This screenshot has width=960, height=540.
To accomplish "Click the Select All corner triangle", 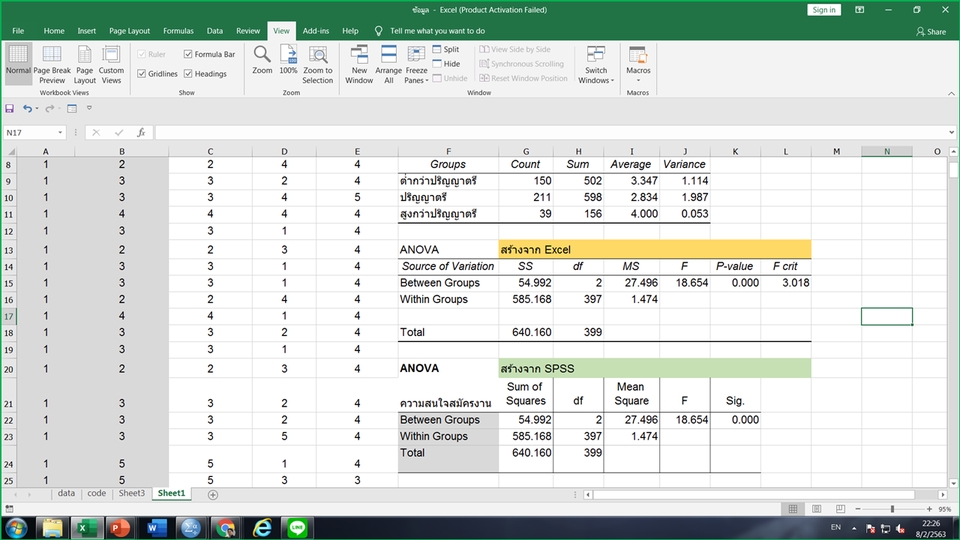I will [9, 151].
